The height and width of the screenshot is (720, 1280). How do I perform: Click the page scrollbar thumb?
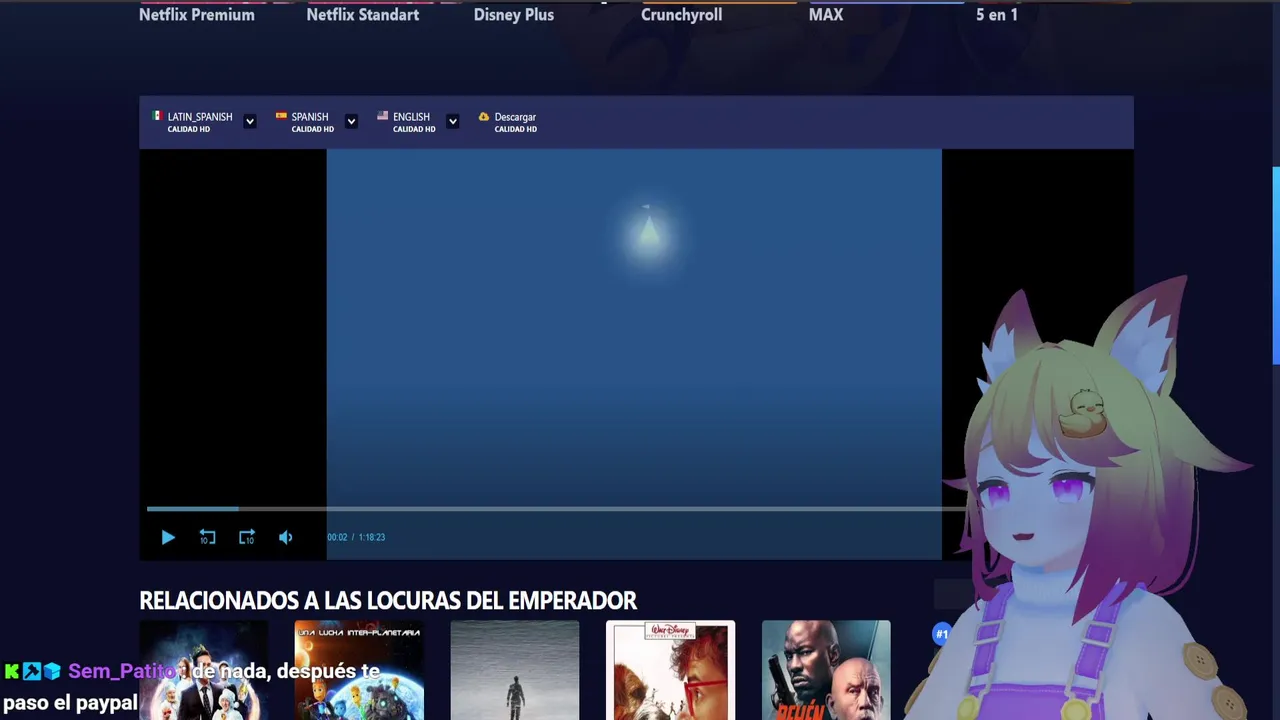pos(1275,266)
